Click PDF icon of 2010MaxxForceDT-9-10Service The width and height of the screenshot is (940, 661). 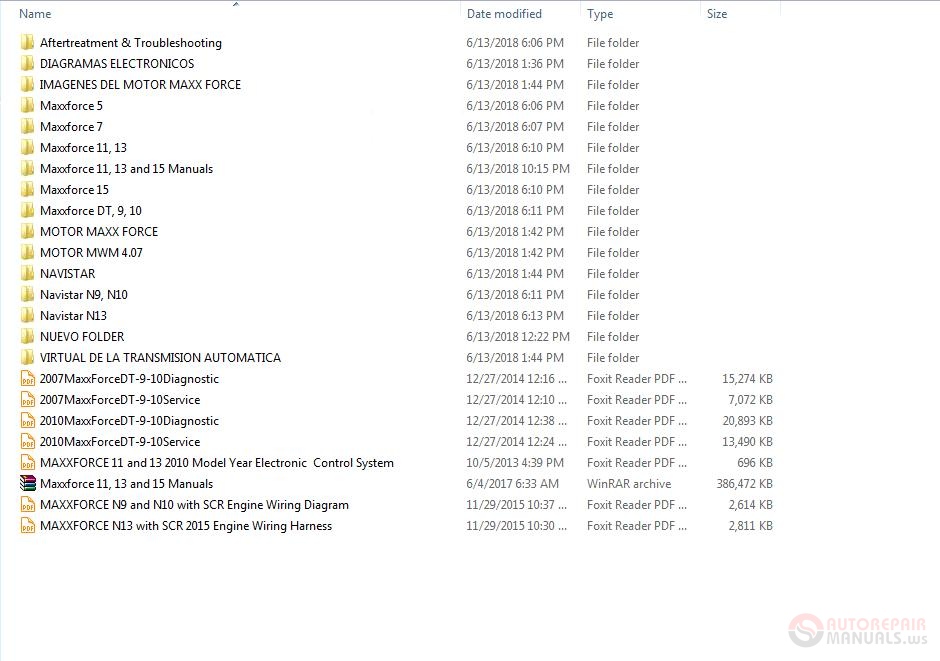pyautogui.click(x=28, y=442)
